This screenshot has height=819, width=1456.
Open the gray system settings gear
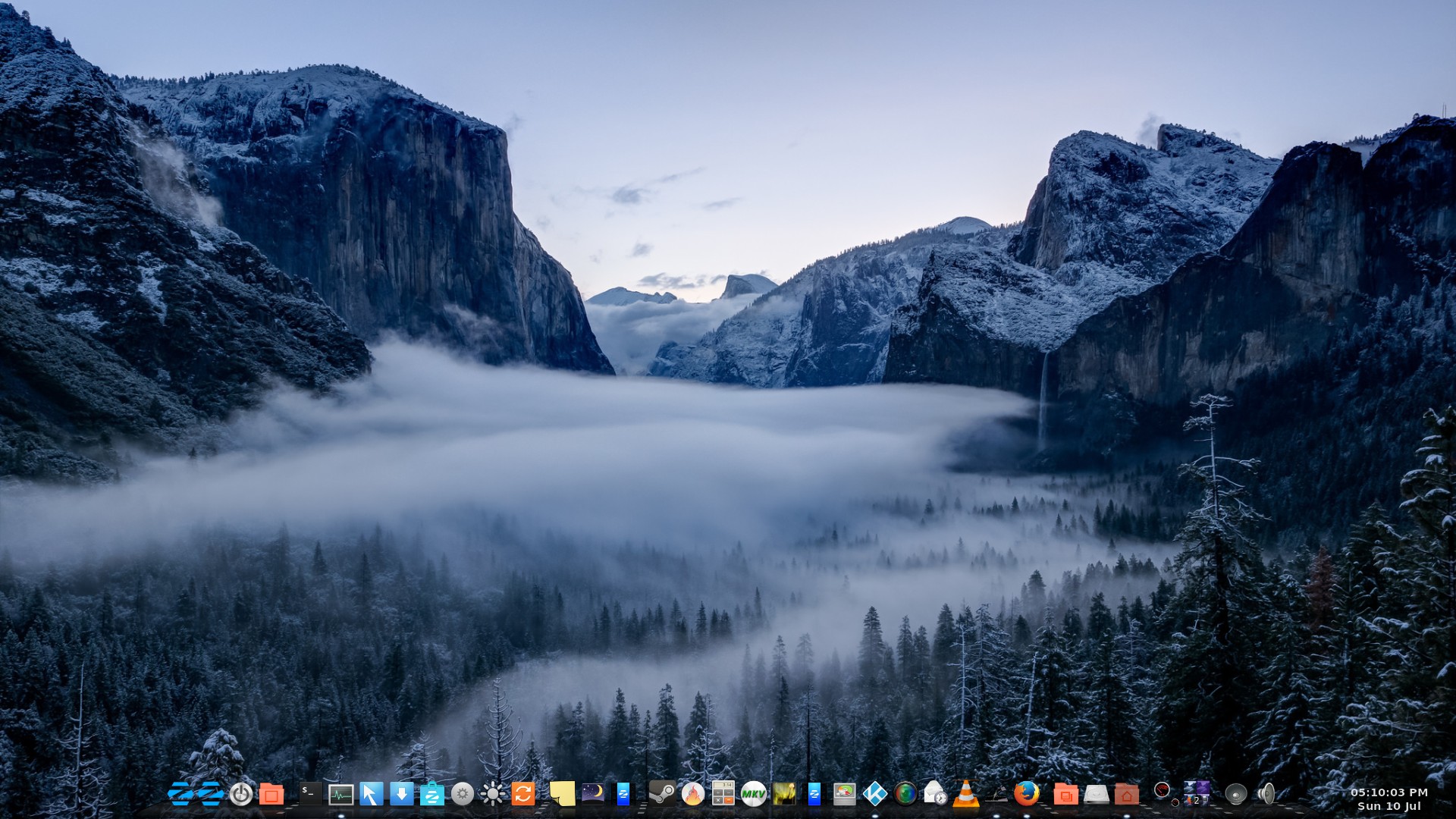[x=463, y=794]
